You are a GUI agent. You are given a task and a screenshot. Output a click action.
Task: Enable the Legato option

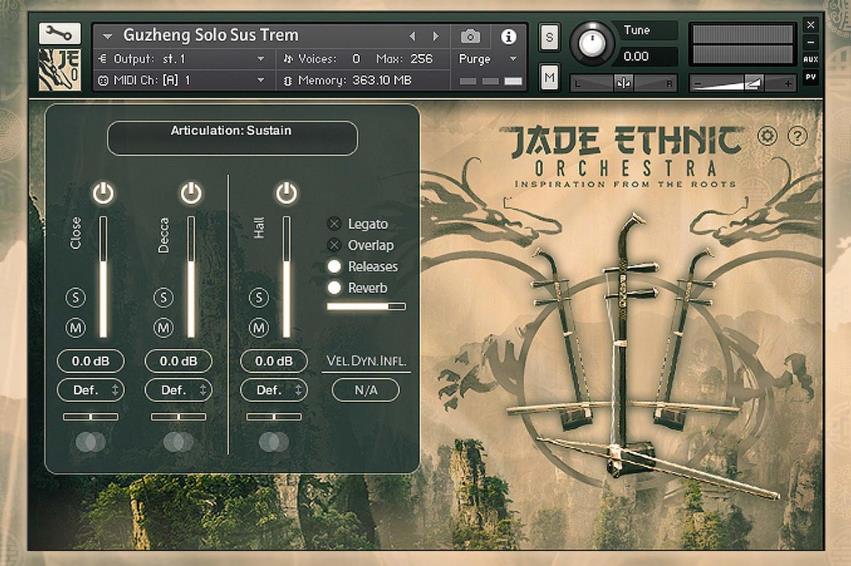pos(334,224)
